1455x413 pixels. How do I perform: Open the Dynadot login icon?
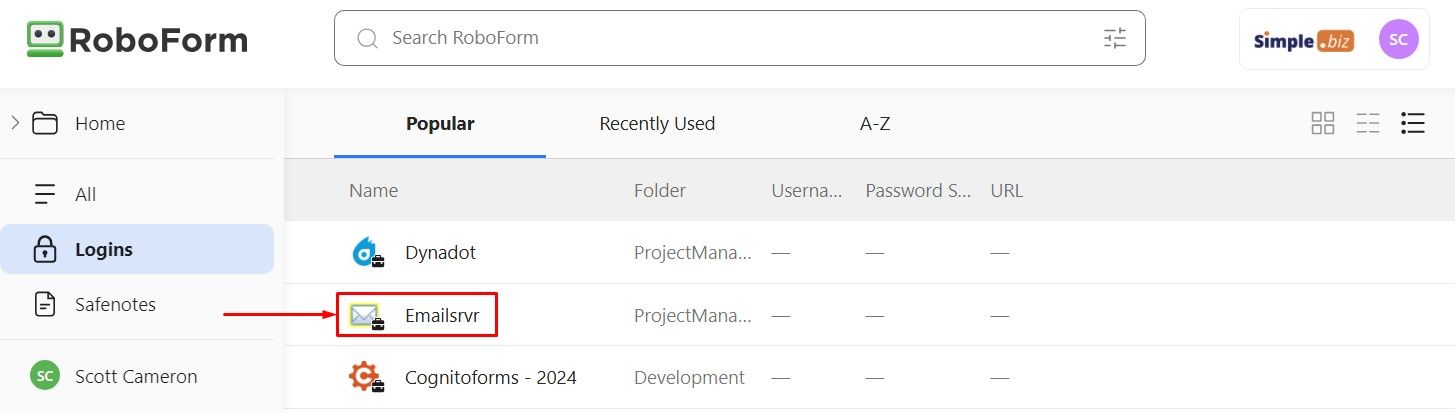tap(367, 253)
